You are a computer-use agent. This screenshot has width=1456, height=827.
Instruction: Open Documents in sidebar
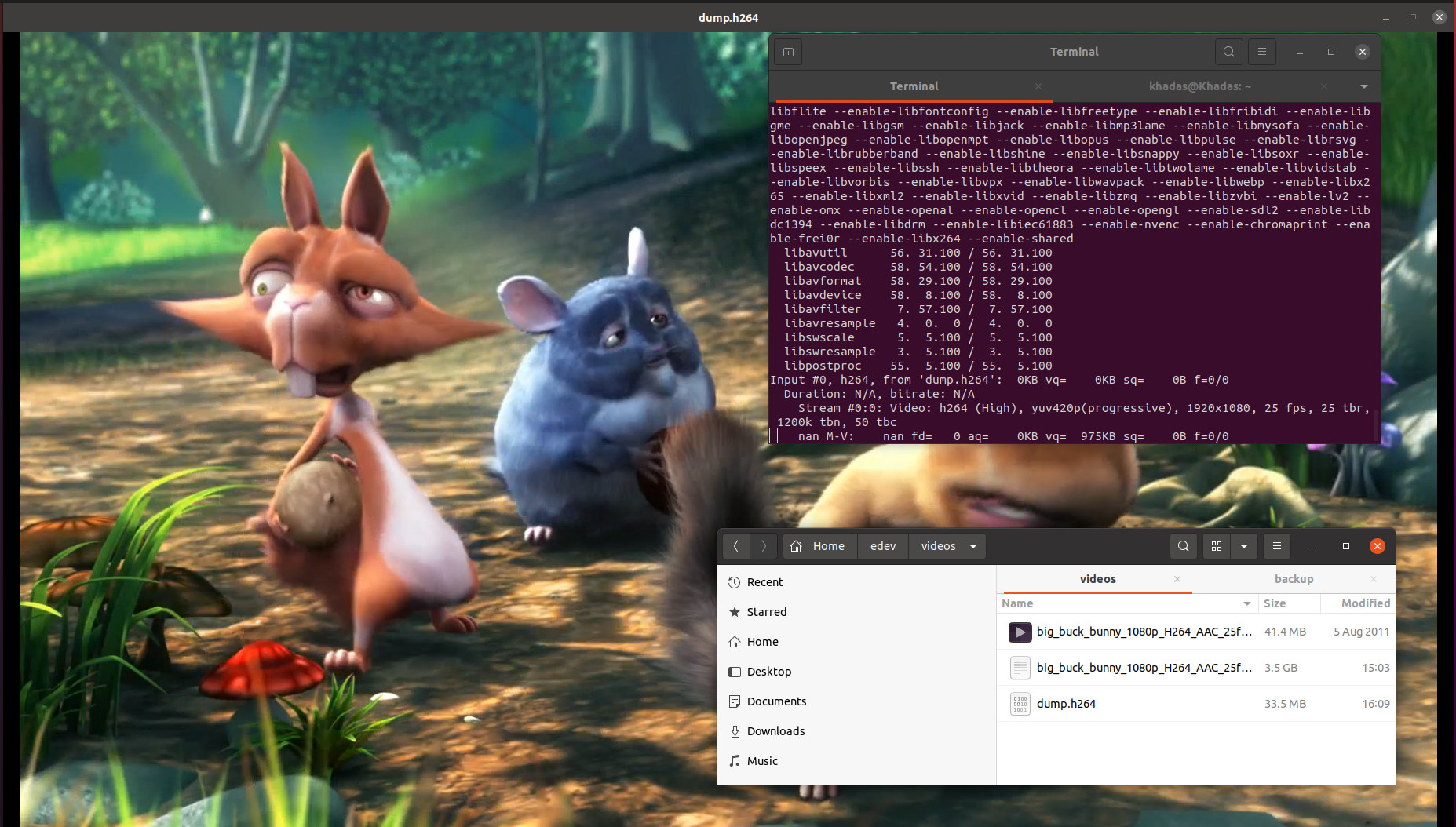[x=856, y=701]
